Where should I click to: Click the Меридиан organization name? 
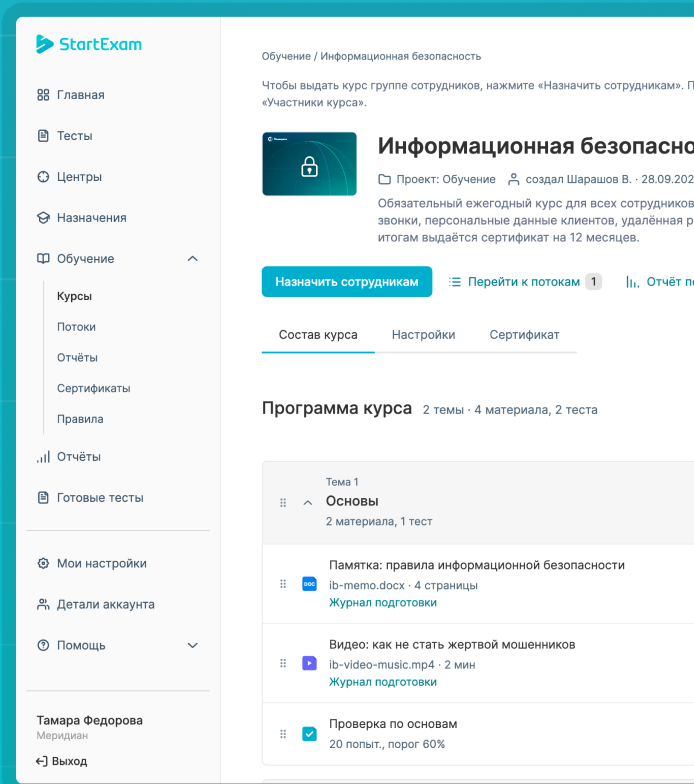click(x=62, y=736)
